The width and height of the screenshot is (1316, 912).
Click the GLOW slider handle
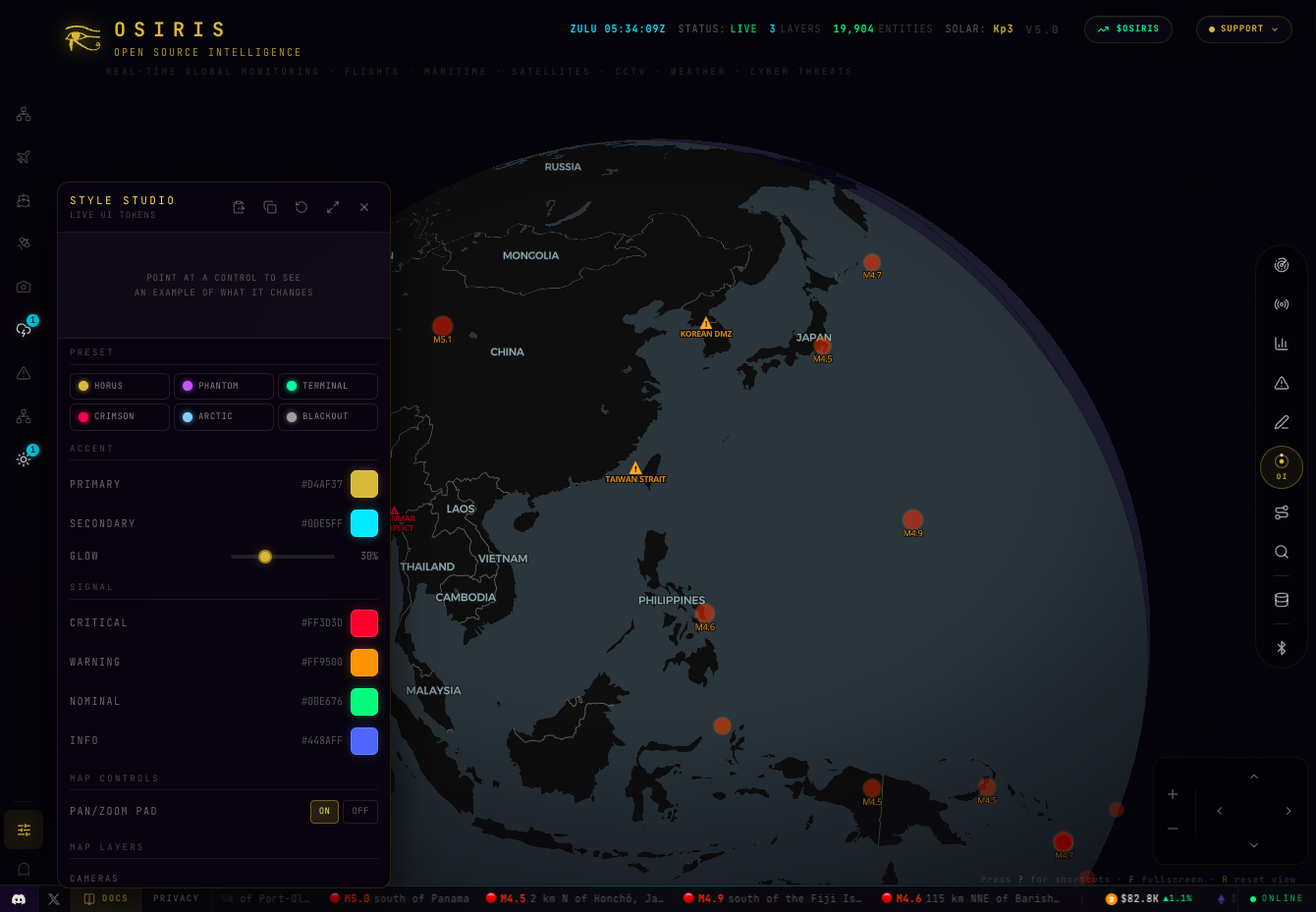pyautogui.click(x=265, y=557)
